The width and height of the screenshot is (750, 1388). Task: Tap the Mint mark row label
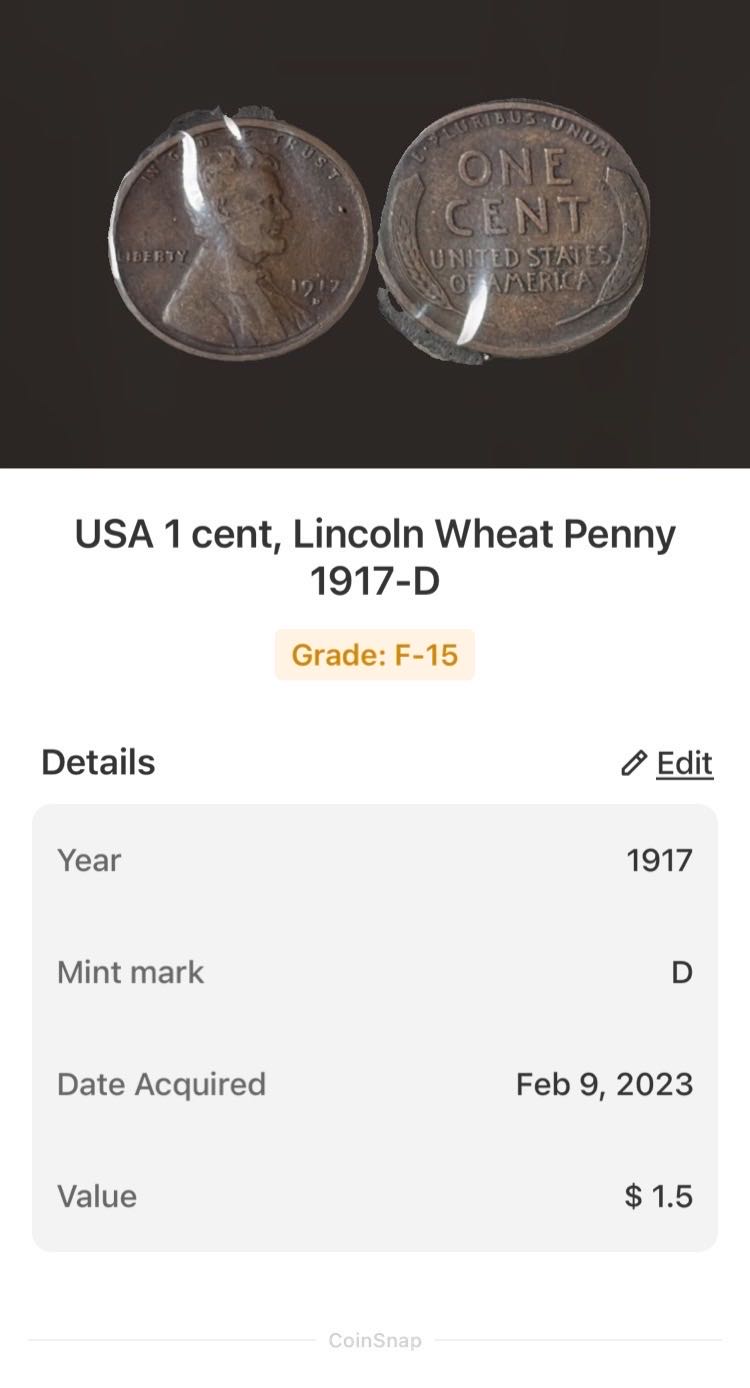pos(130,972)
